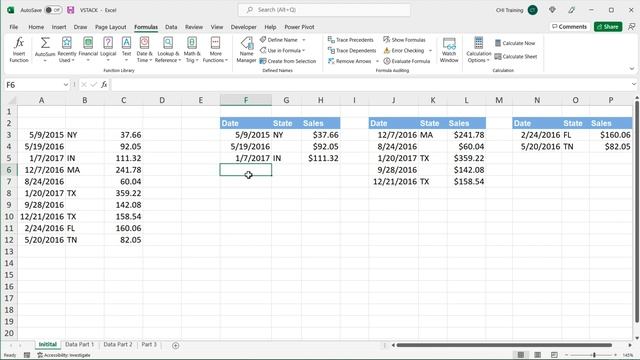Open the Data Part 1 sheet tab
This screenshot has height=360, width=640.
tap(80, 344)
